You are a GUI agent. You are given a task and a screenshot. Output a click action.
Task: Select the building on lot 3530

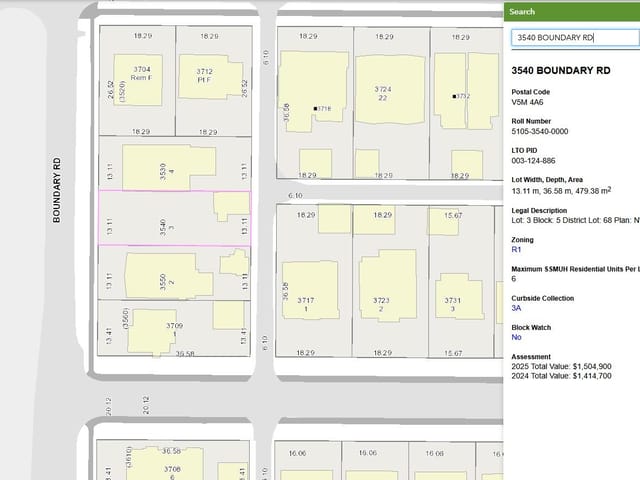point(169,167)
